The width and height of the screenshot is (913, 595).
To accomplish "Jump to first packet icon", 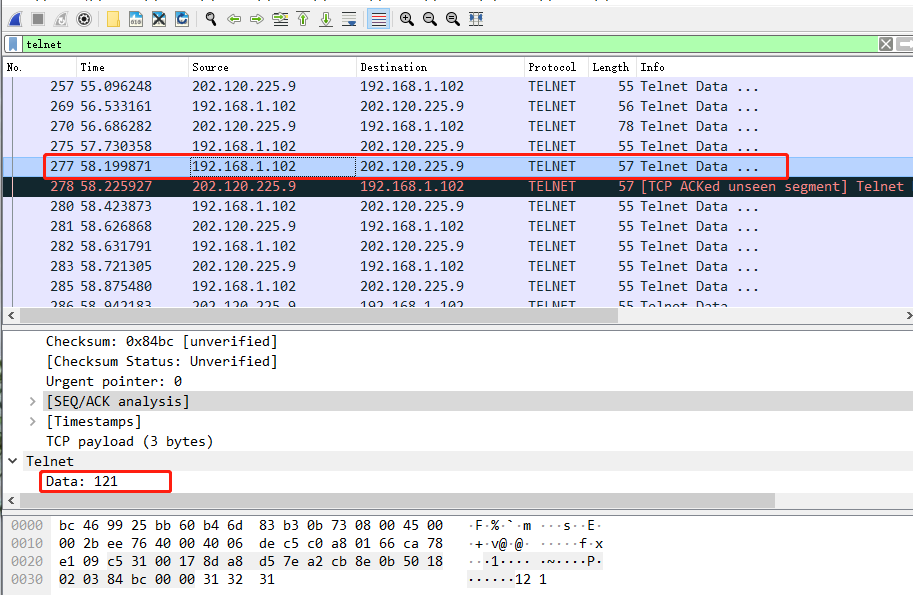I will coord(303,19).
